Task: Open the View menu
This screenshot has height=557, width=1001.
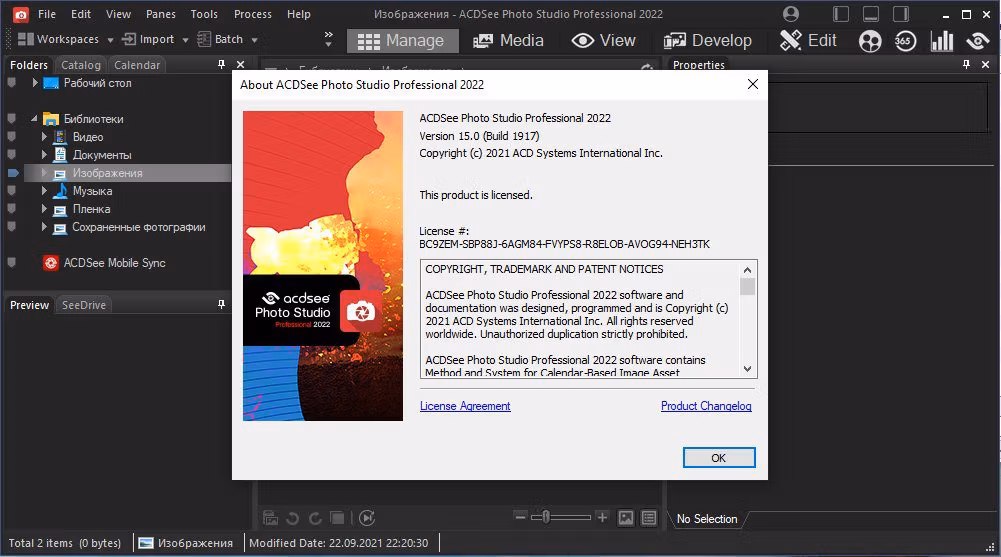Action: pos(118,14)
